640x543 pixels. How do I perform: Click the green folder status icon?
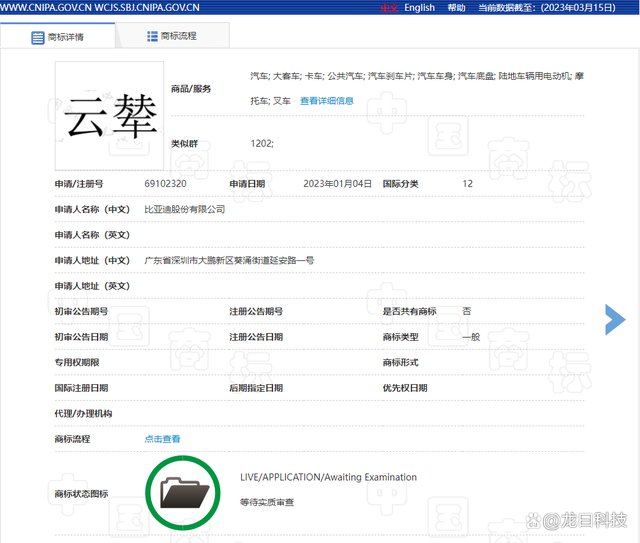click(x=183, y=493)
